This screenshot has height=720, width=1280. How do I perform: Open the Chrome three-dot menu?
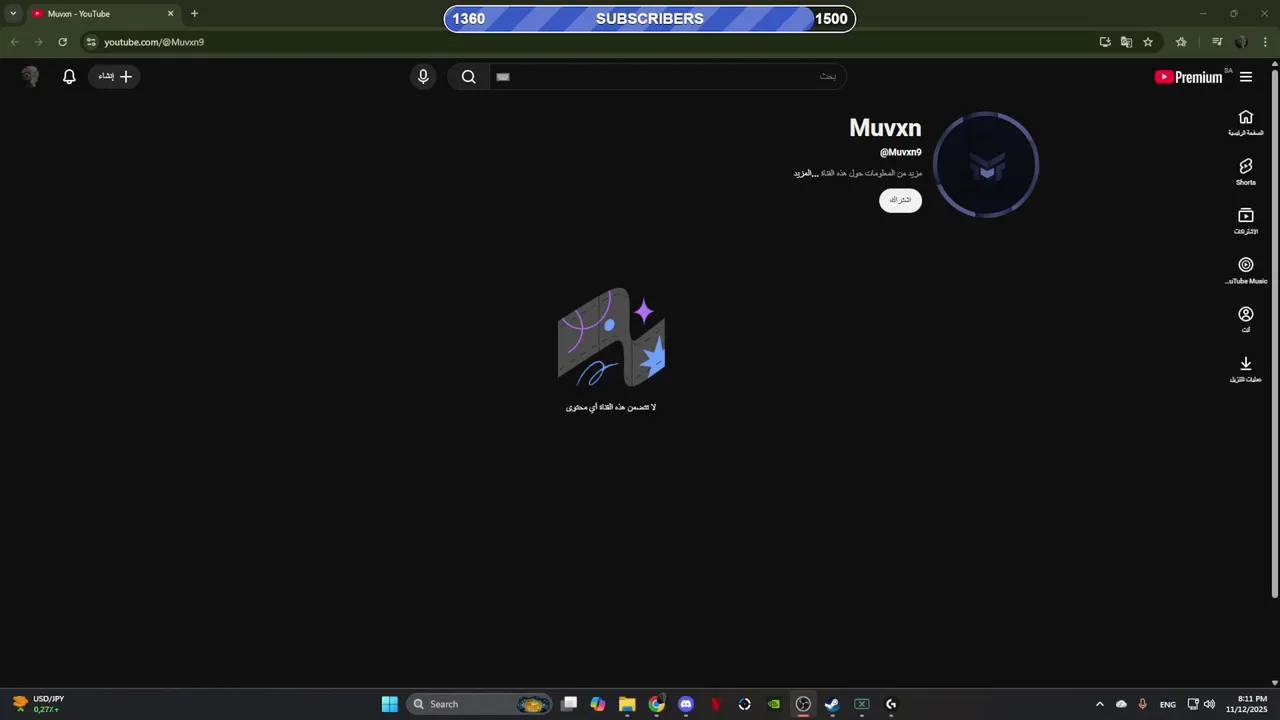1265,42
